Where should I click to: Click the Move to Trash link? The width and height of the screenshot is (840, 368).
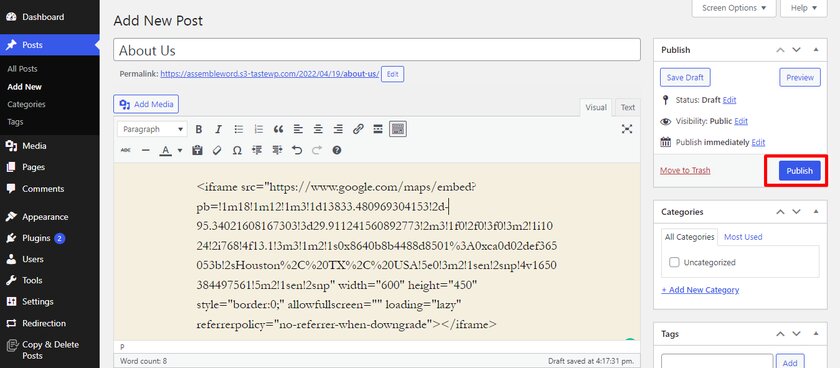tap(685, 170)
